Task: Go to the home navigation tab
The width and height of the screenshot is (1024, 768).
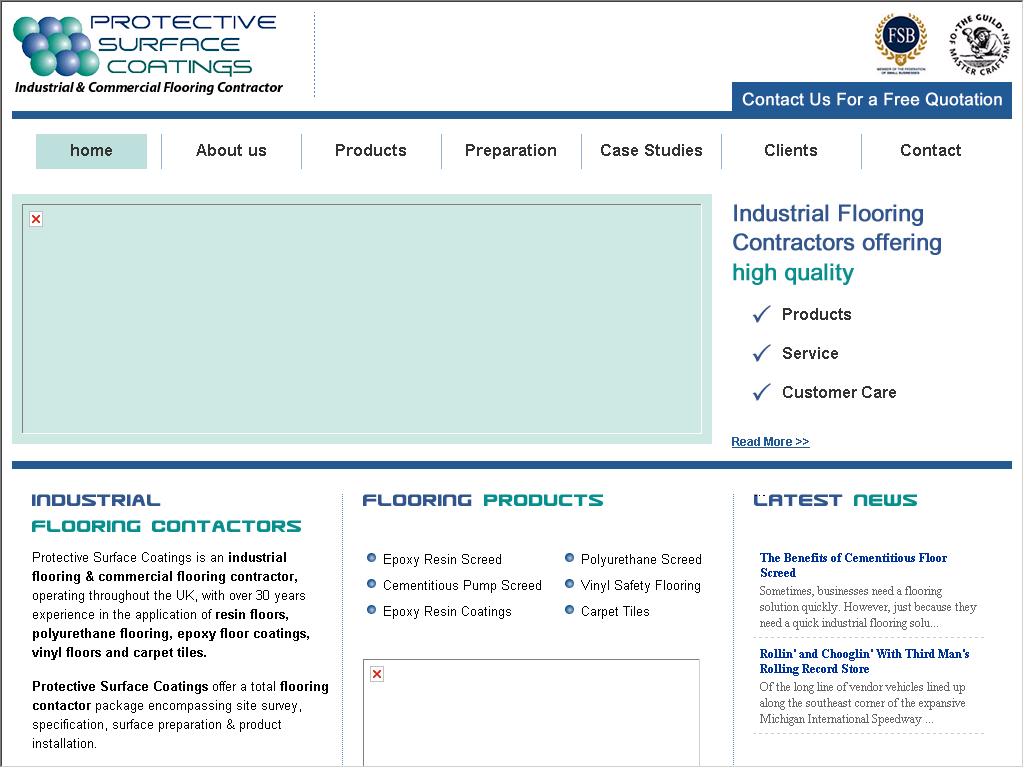Action: pos(91,151)
